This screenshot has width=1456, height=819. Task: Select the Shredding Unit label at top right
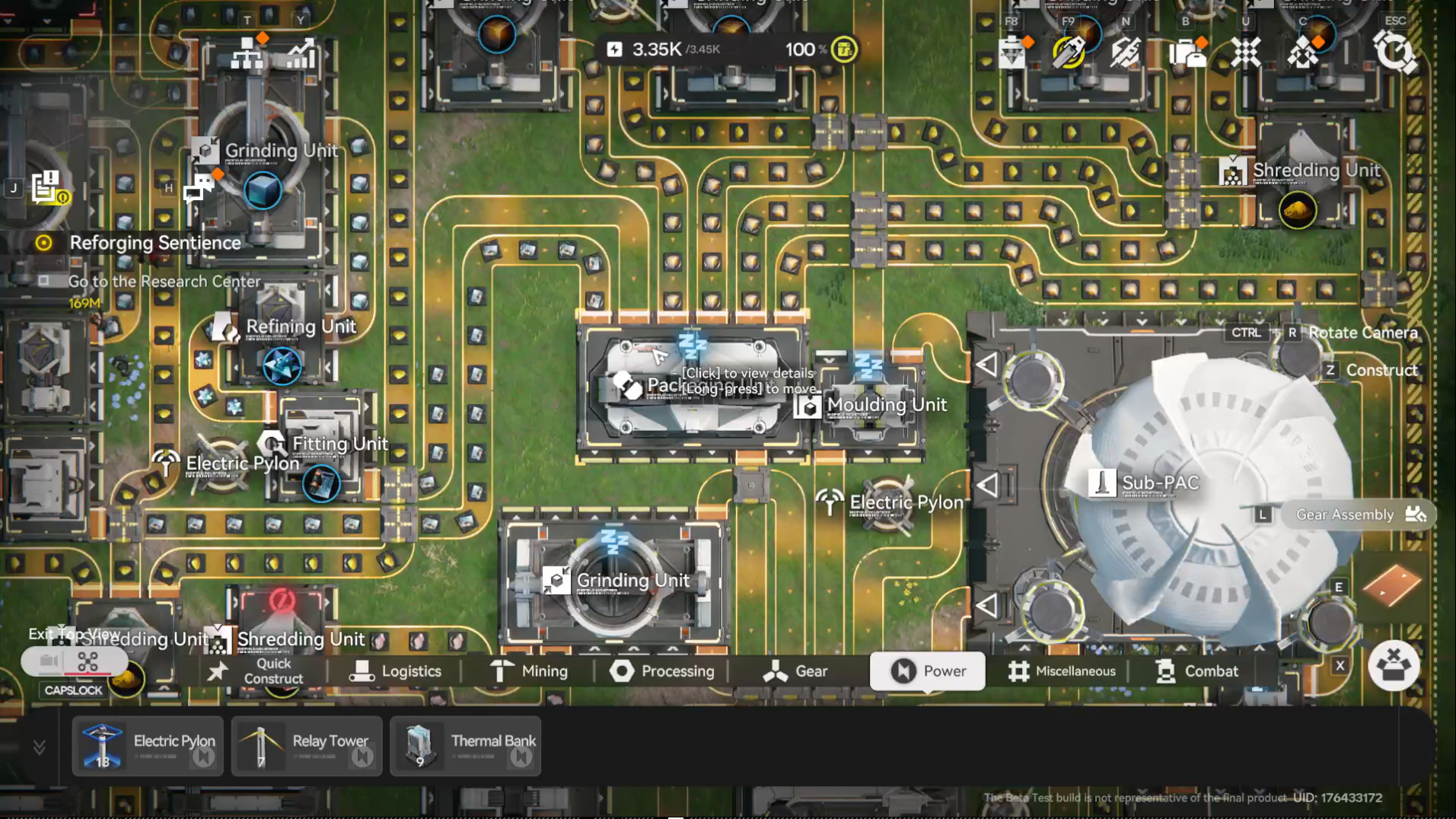click(1317, 170)
